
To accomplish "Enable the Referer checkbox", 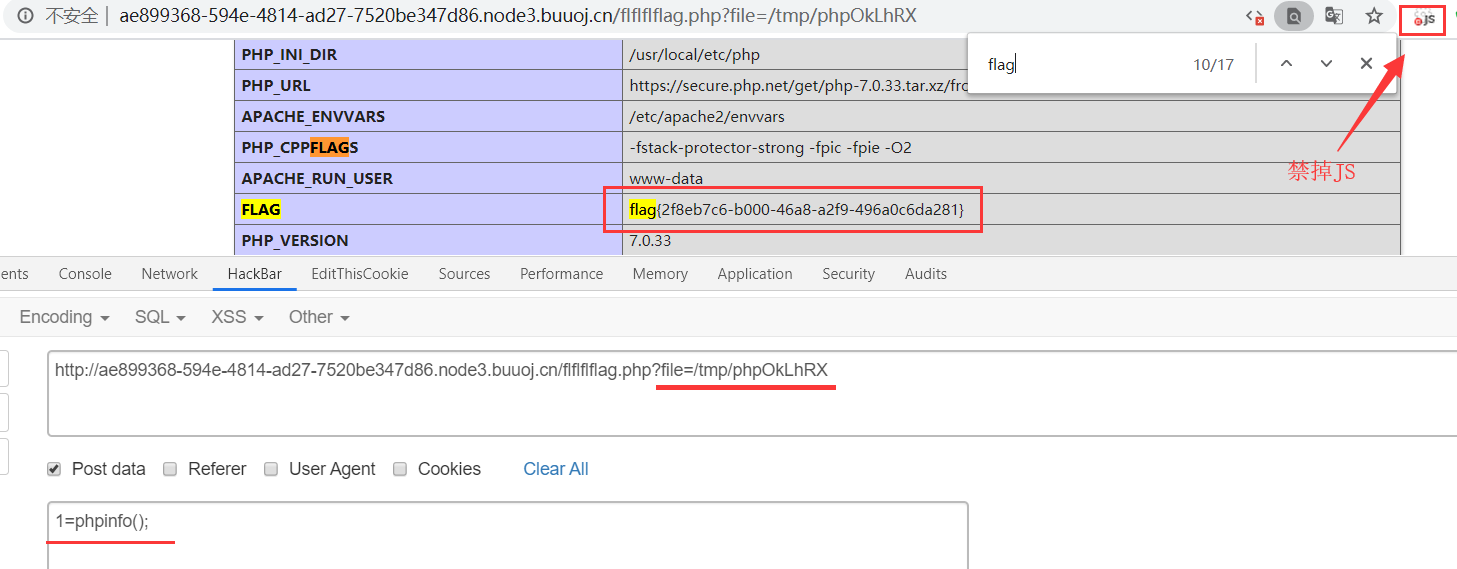I will click(170, 469).
